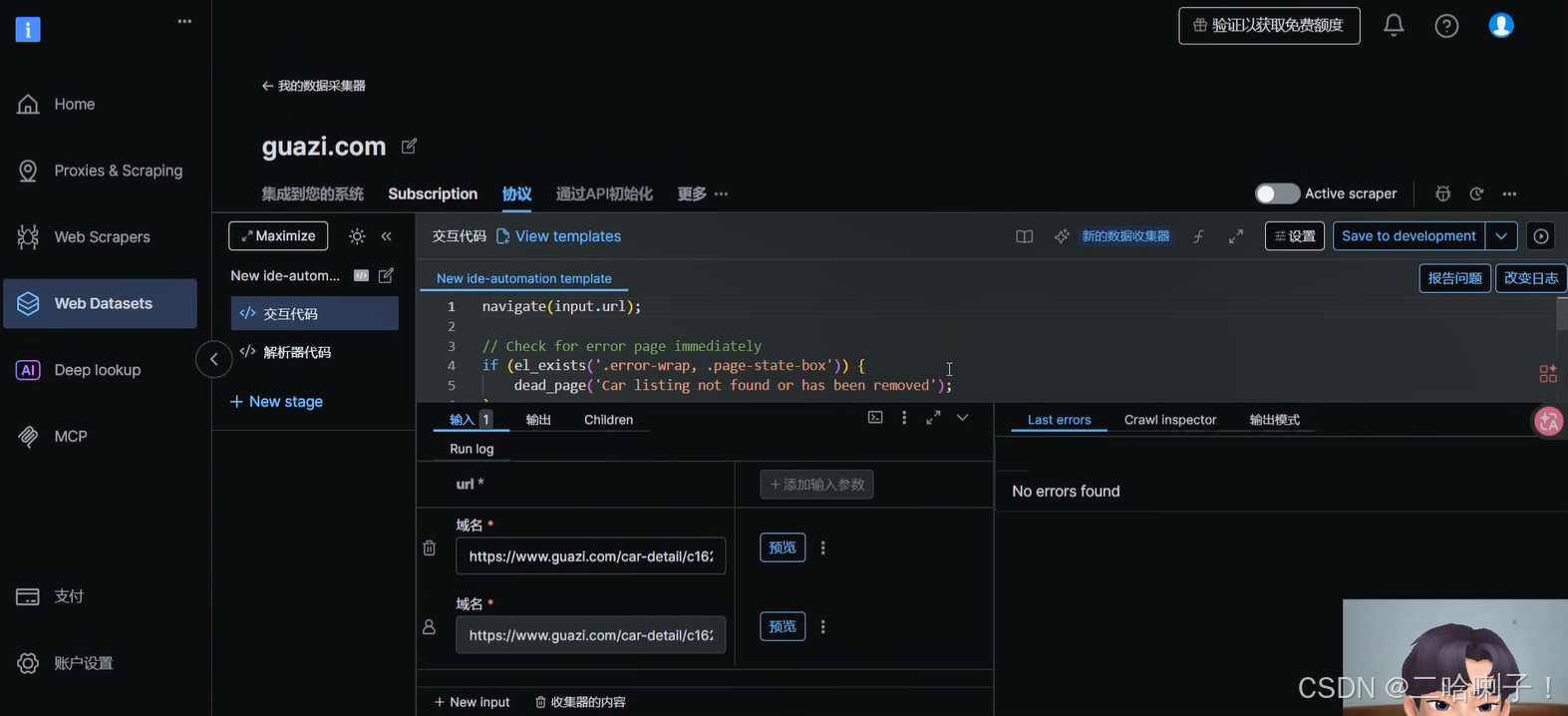1568x716 pixels.
Task: Click 验证以获取免费额度 button
Action: (1269, 25)
